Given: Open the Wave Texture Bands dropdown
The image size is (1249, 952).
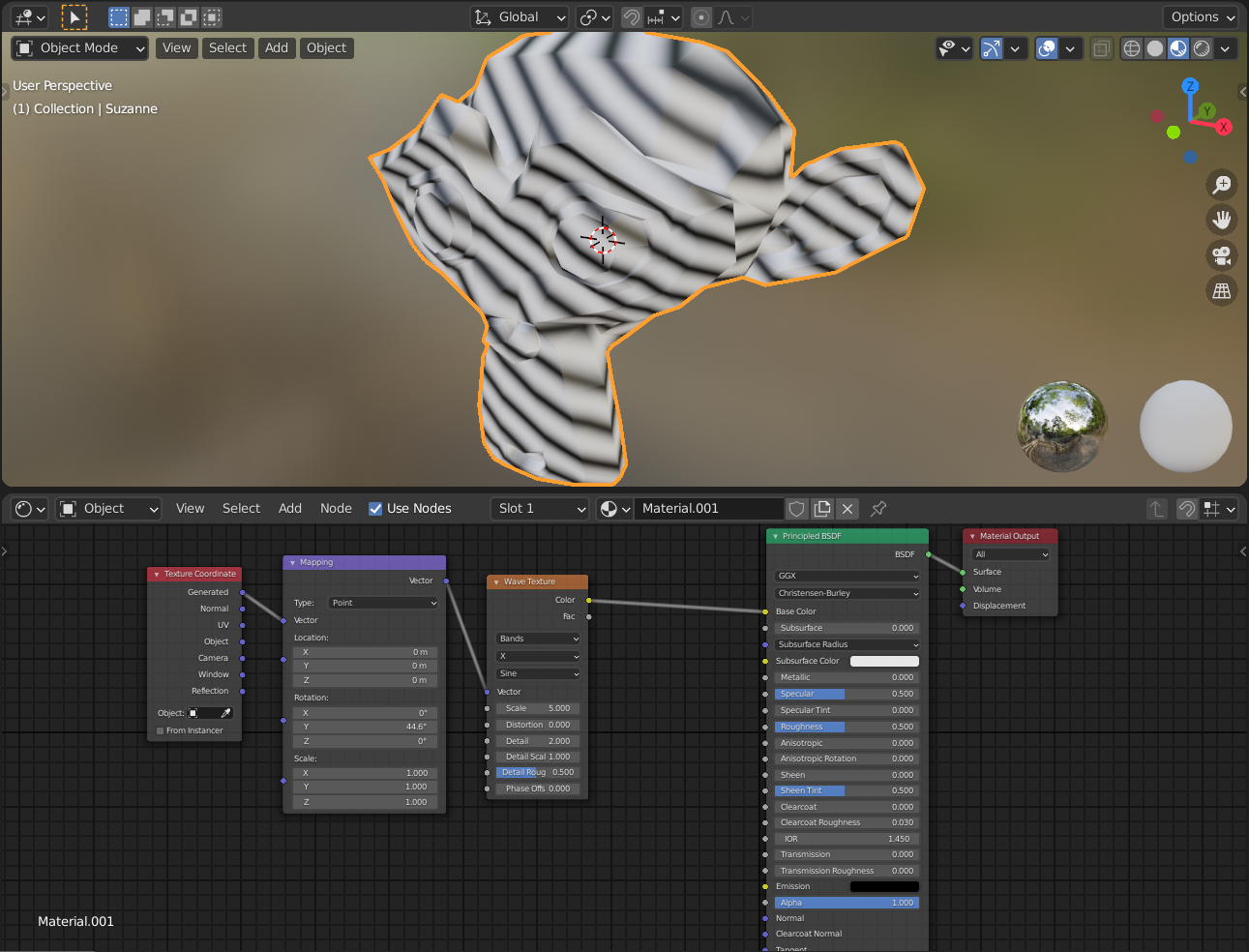Looking at the screenshot, I should coord(539,639).
